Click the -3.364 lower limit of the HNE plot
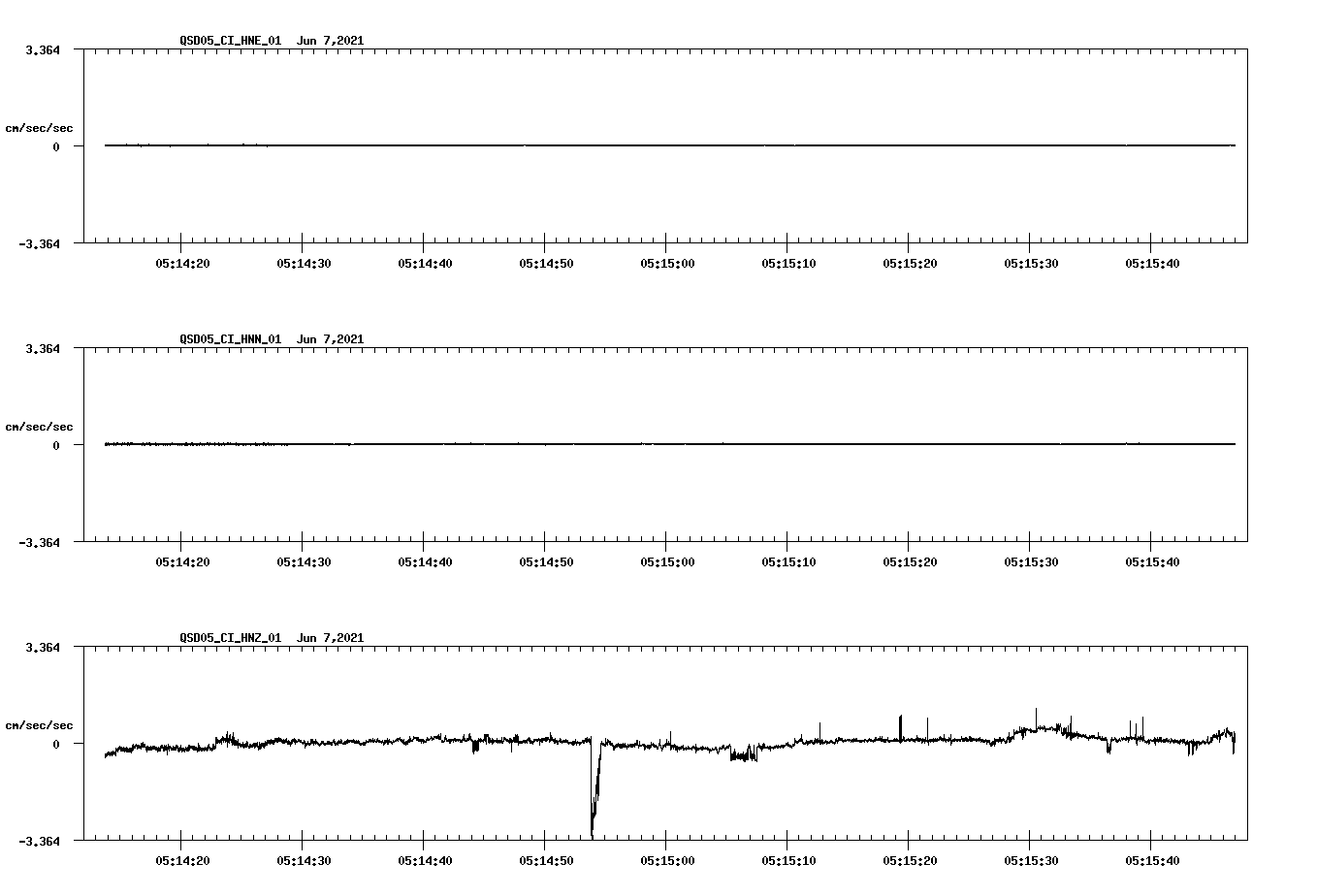This screenshot has width=1317, height=896. pyautogui.click(x=39, y=244)
